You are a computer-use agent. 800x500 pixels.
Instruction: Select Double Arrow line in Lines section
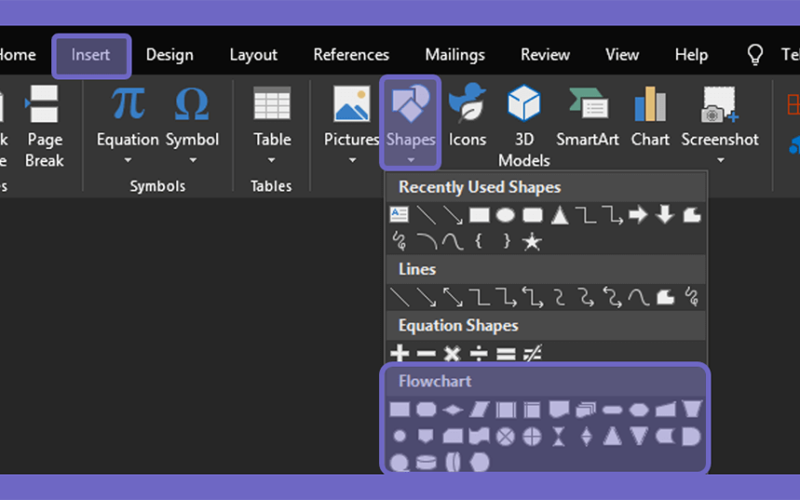[453, 297]
